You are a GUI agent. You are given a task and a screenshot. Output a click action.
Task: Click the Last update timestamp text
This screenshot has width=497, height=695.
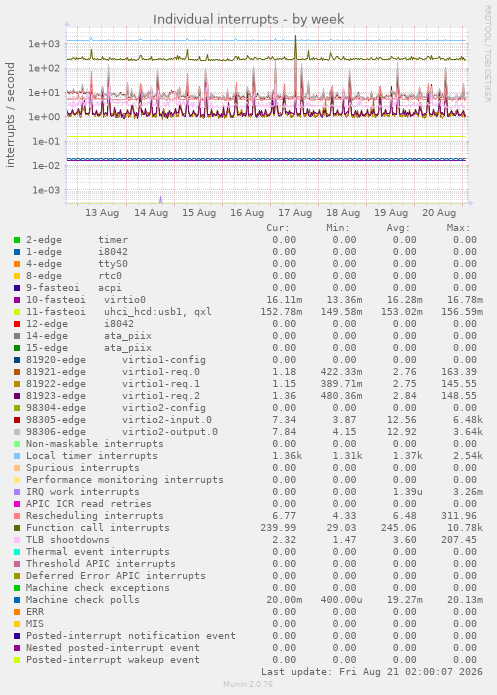[x=372, y=672]
